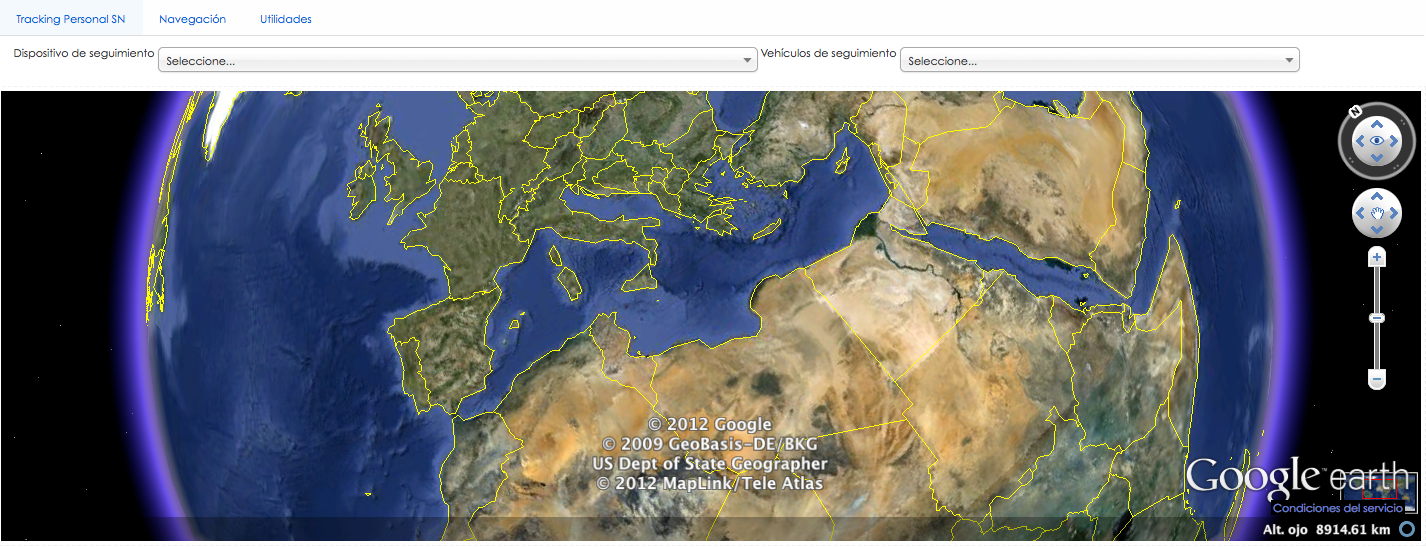
Task: Pan map up with hand joystick arrow
Action: pyautogui.click(x=1377, y=196)
